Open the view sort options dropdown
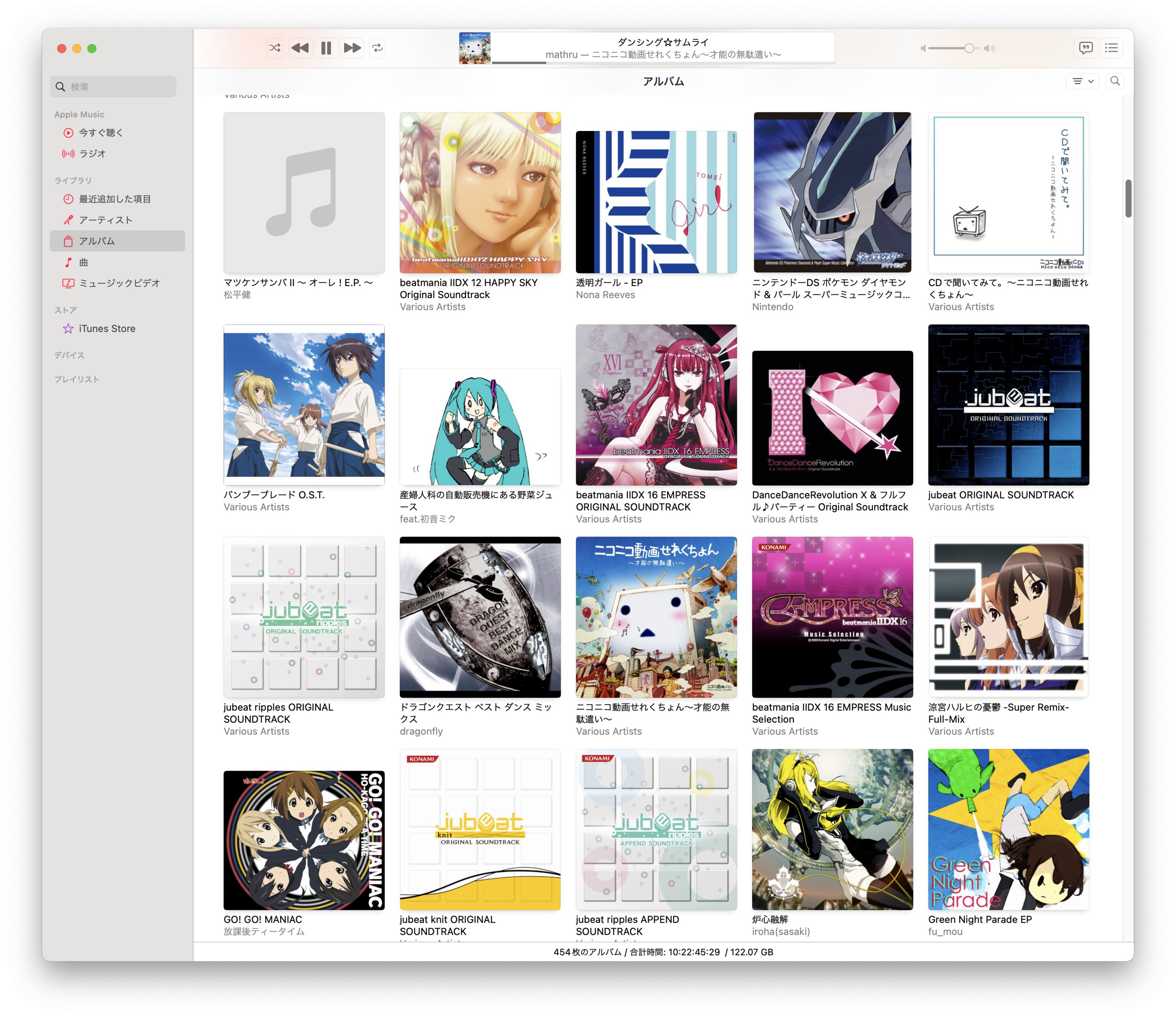Screen dimensions: 1176x1017 pos(1082,81)
